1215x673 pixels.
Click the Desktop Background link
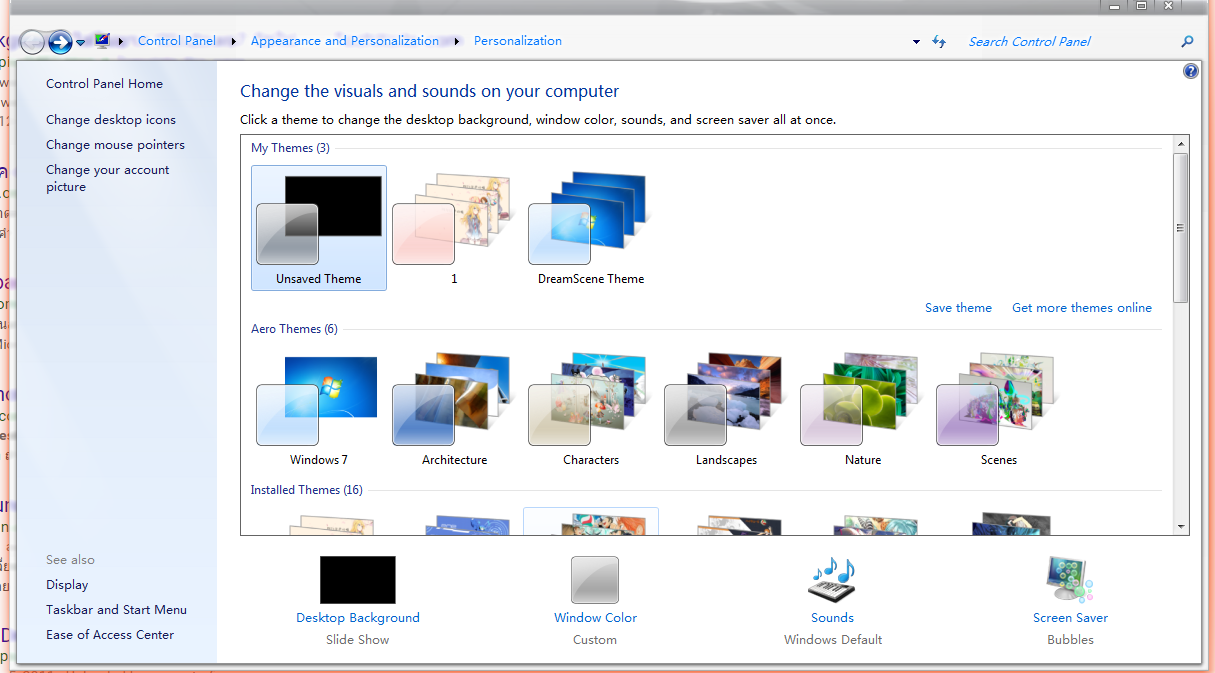click(x=358, y=618)
